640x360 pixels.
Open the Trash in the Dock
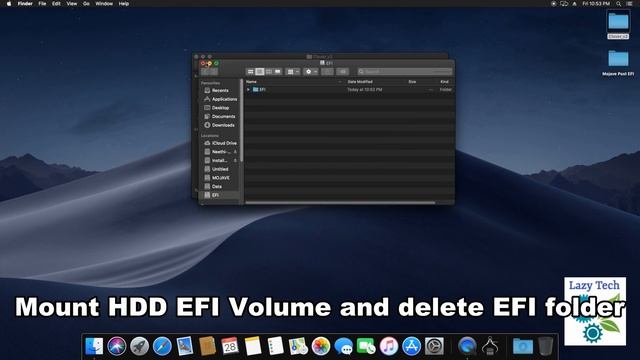(545, 346)
